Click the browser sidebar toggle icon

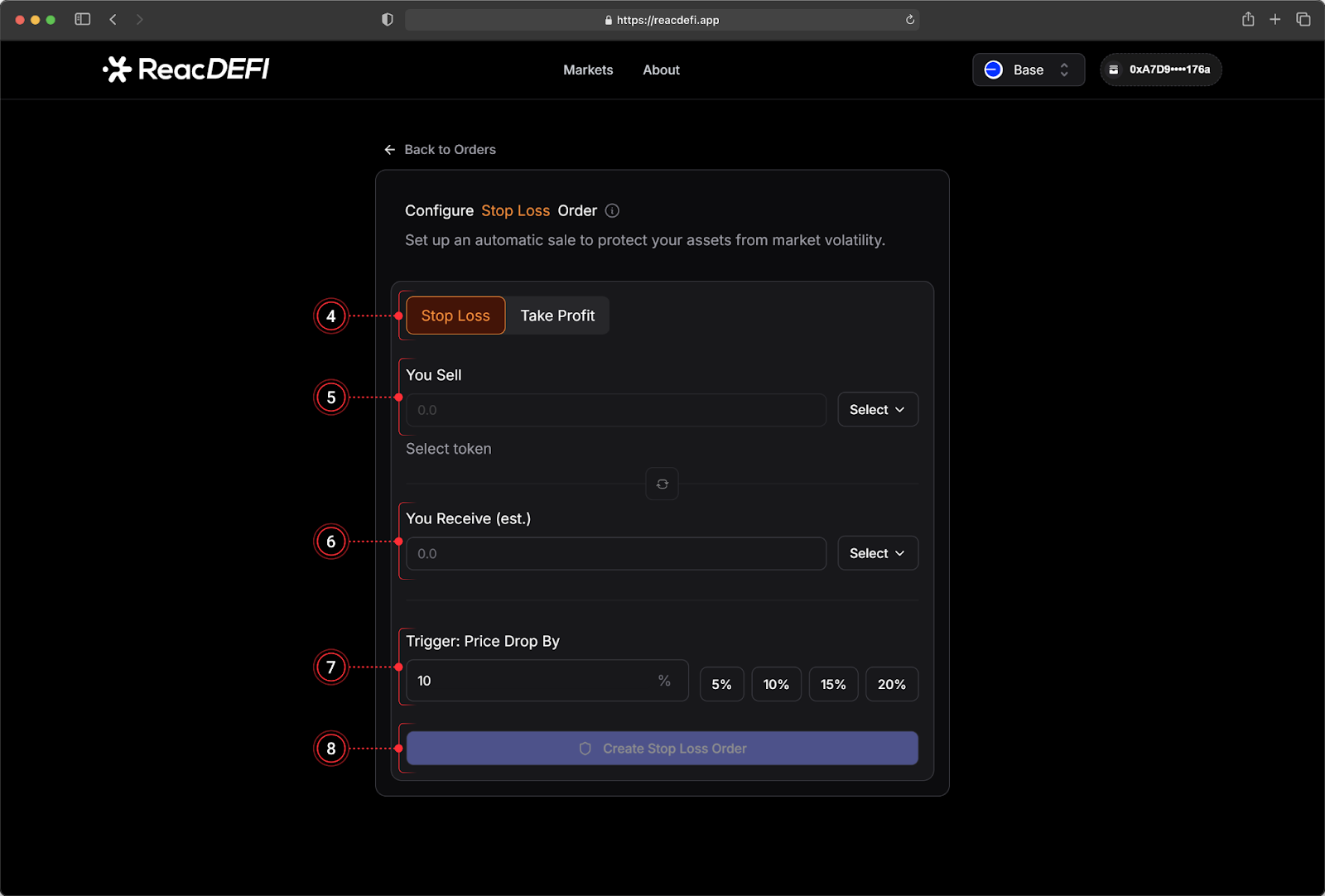[83, 19]
